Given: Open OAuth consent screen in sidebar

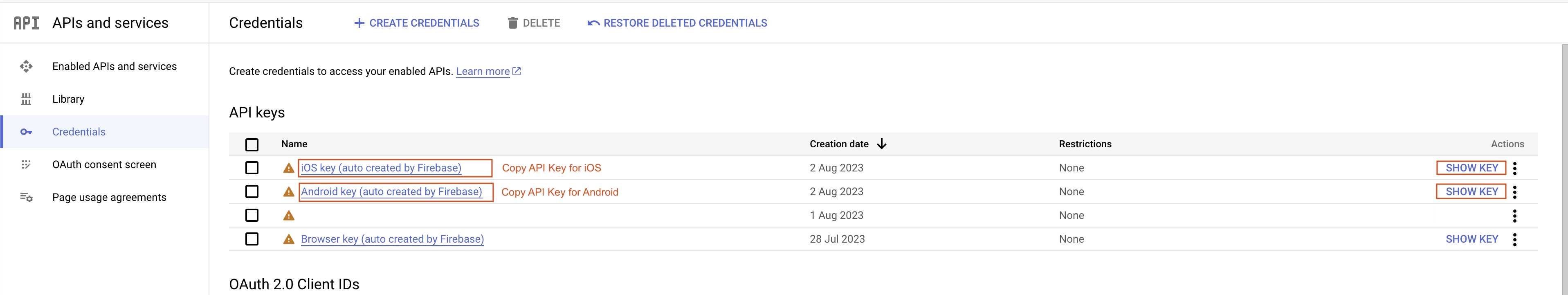Looking at the screenshot, I should (104, 164).
